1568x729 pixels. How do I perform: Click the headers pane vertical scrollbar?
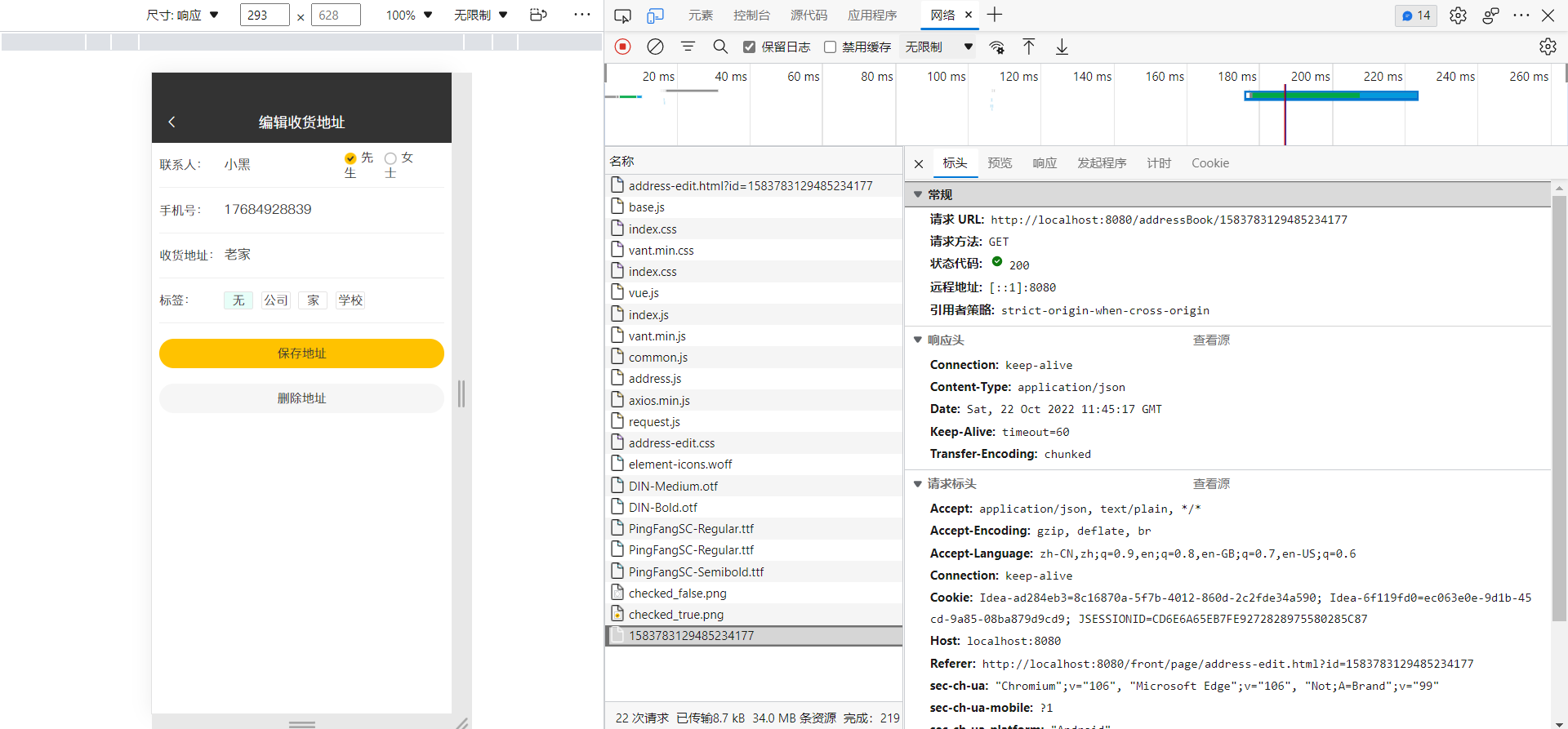[x=1559, y=408]
